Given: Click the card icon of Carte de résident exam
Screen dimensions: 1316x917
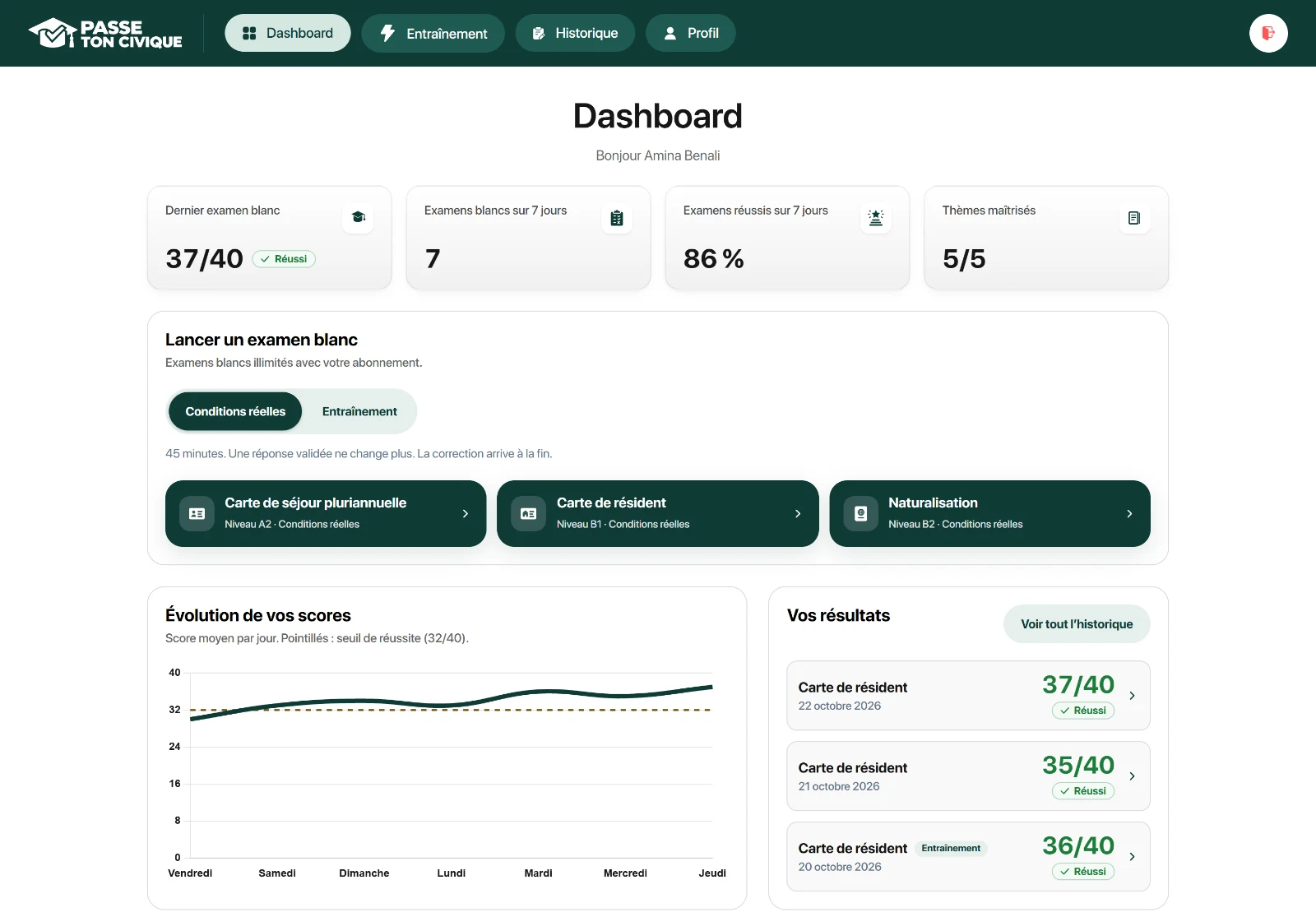Looking at the screenshot, I should coord(529,513).
